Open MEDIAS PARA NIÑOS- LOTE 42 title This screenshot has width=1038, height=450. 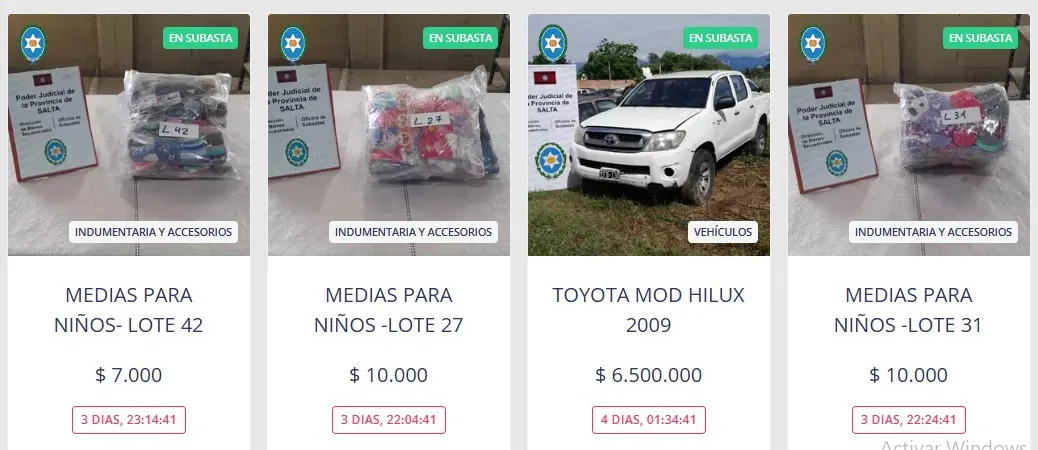129,310
